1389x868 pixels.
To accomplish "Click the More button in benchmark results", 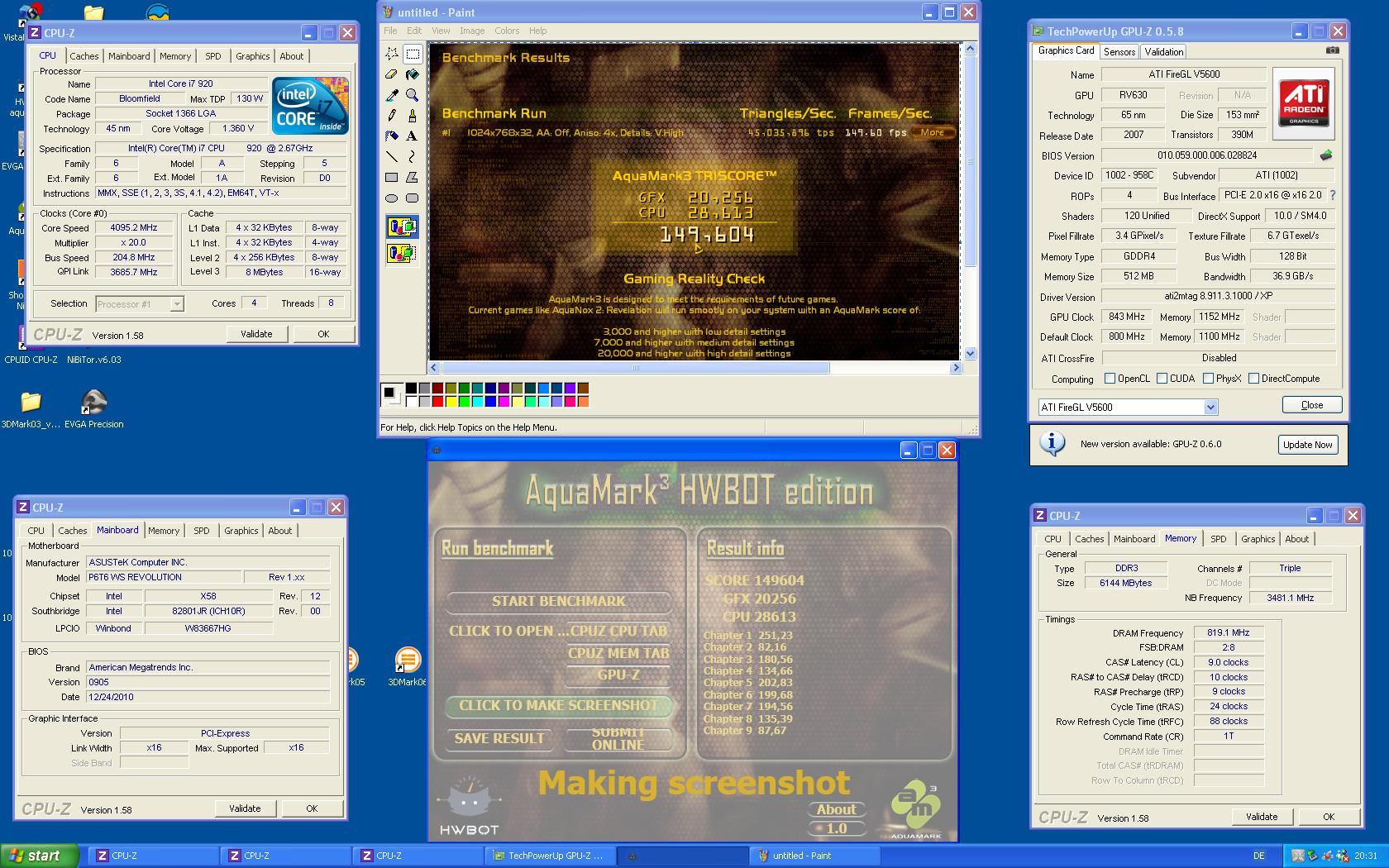I will click(x=933, y=132).
